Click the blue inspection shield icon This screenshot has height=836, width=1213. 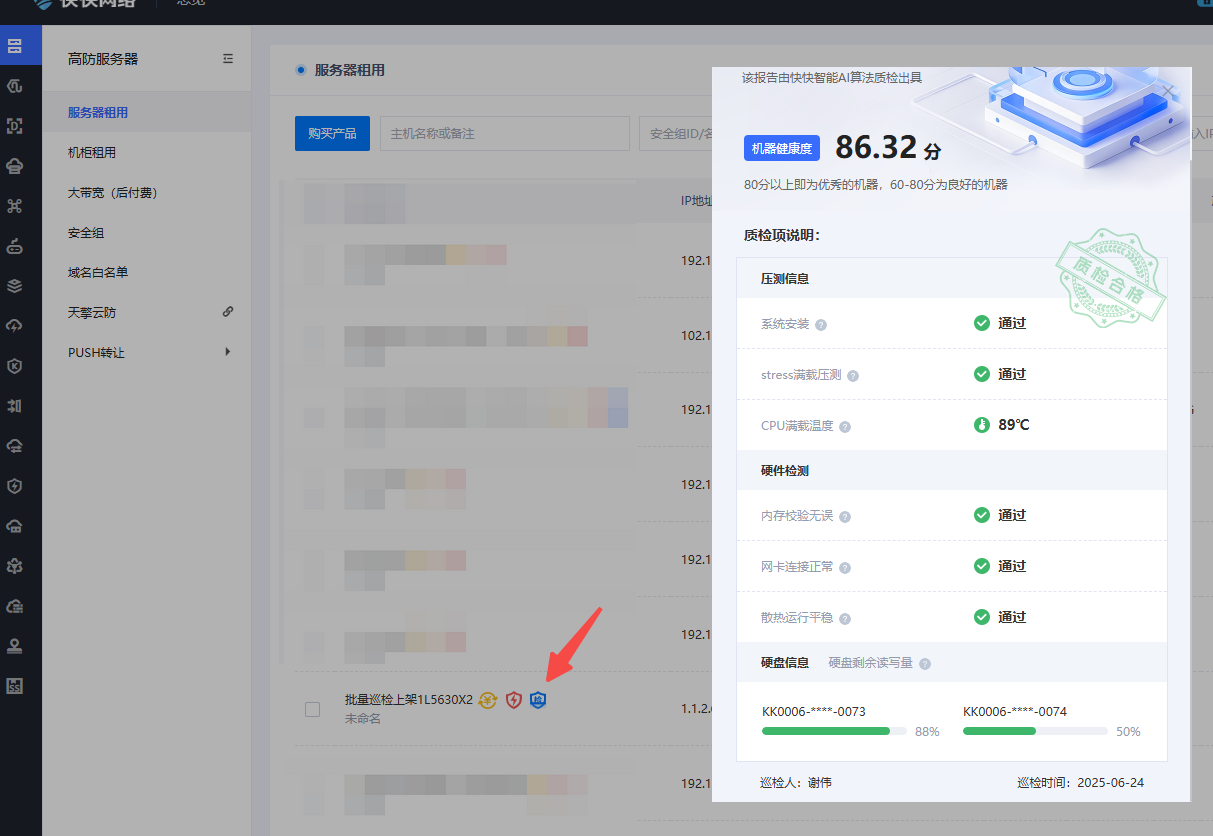click(538, 700)
